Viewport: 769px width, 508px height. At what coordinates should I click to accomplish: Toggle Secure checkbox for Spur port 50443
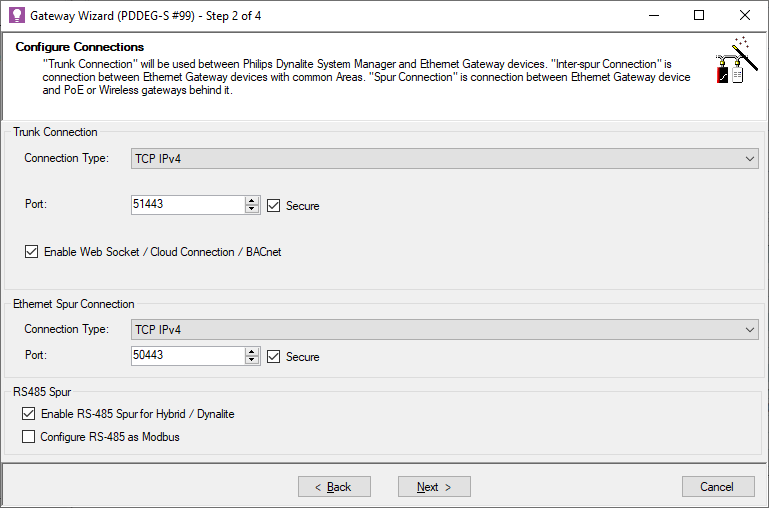(274, 356)
